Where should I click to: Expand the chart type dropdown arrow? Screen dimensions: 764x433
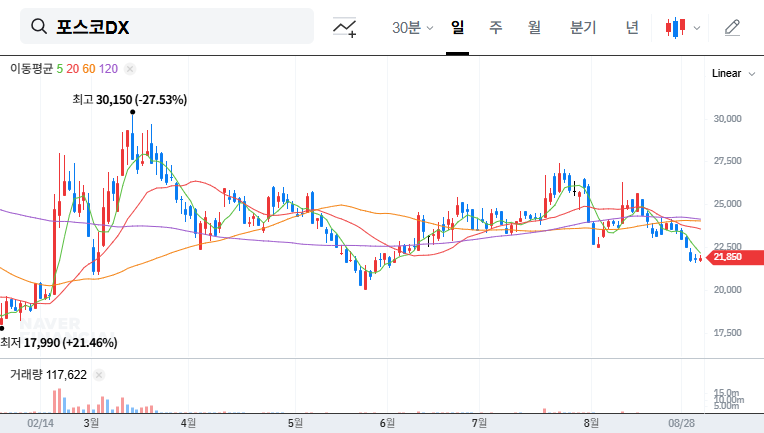697,28
